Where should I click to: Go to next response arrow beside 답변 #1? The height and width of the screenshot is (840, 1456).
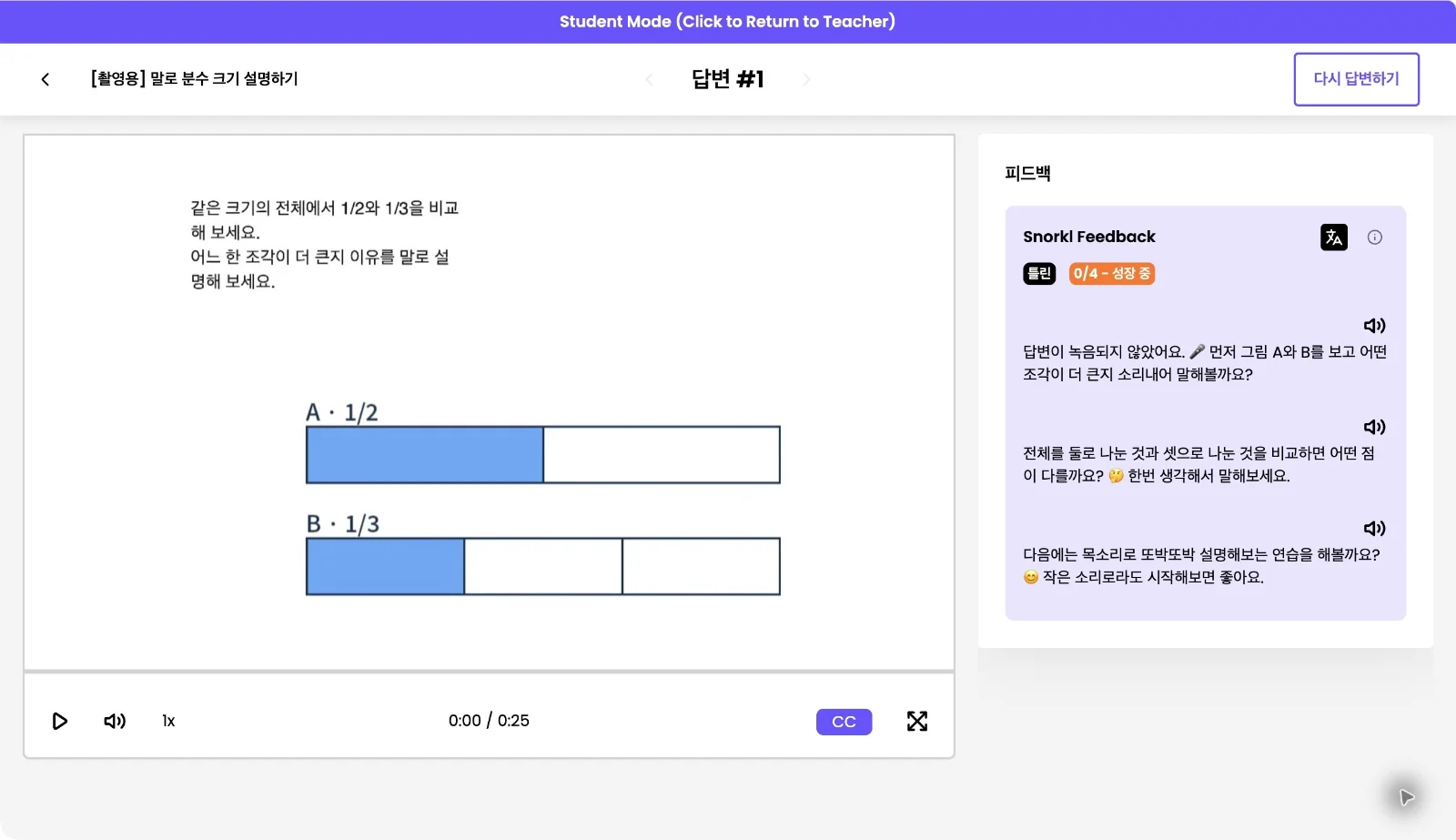806,79
